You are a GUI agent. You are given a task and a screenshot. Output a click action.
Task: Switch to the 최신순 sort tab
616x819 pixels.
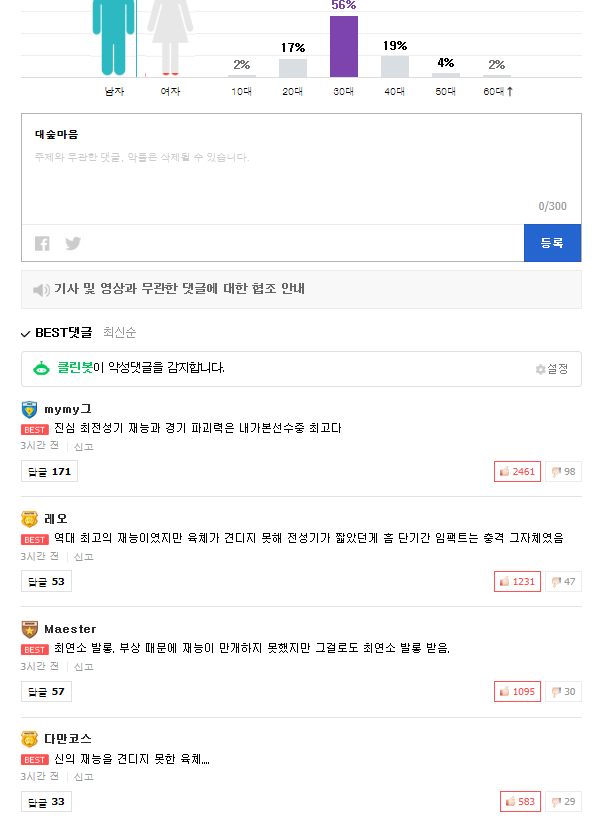point(120,332)
